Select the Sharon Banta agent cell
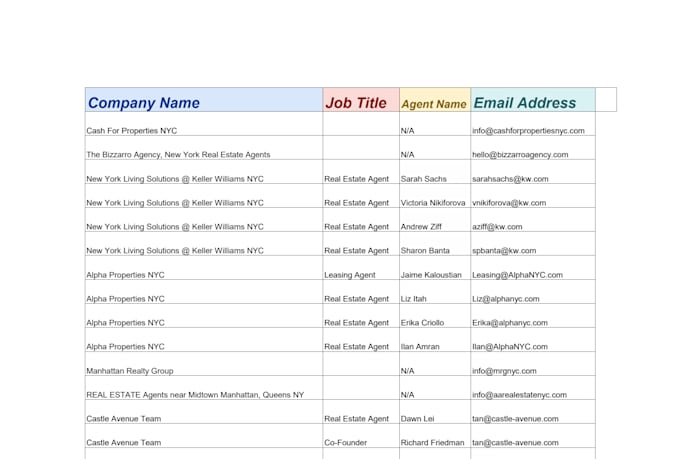The width and height of the screenshot is (680, 459). (435, 243)
